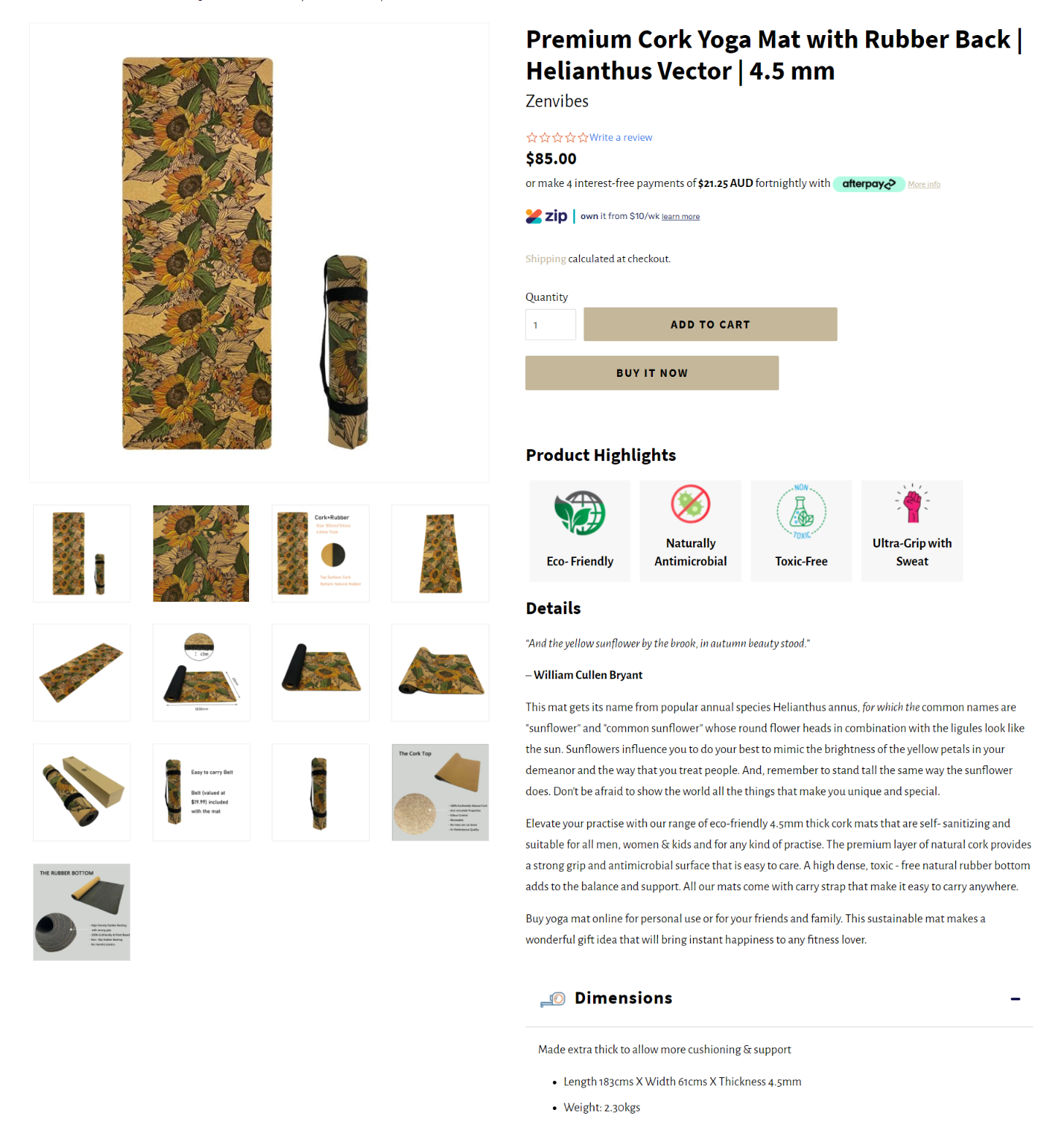The width and height of the screenshot is (1048, 1148).
Task: Select The Cork Top thumbnail image
Action: point(440,792)
